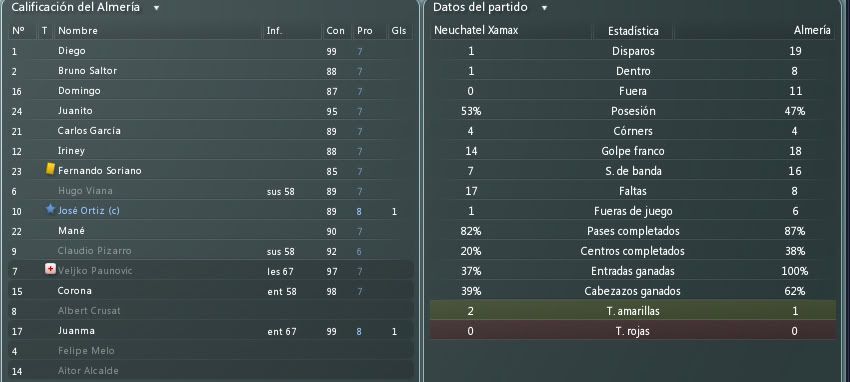Click the red injury cross icon by Veljko Paunovic

point(50,269)
